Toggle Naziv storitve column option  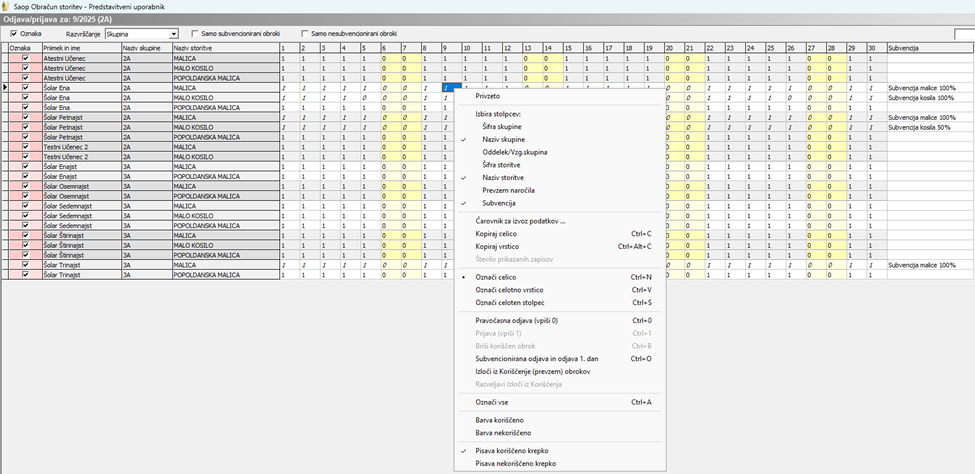(503, 177)
